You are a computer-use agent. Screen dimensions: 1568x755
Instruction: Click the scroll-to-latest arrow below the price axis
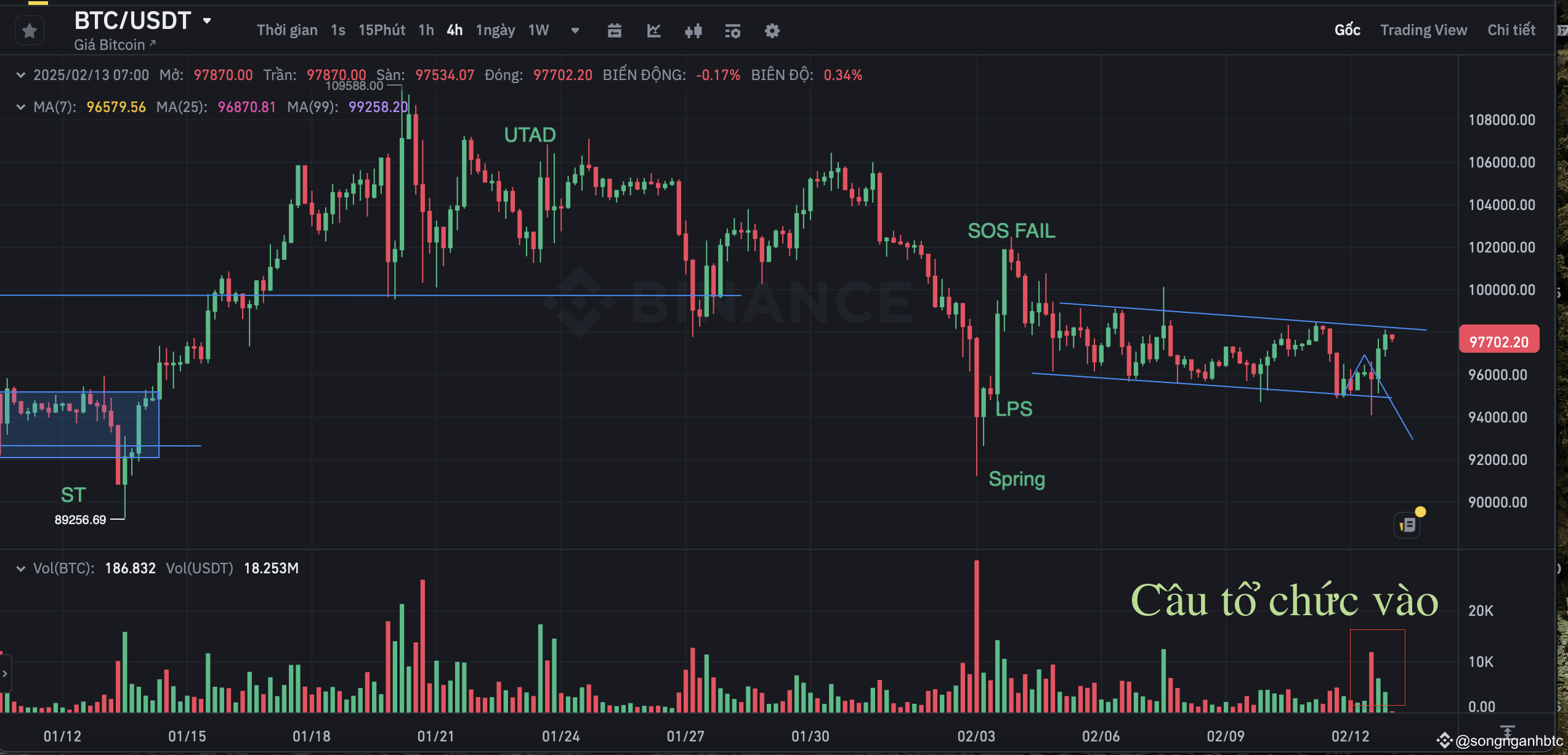click(1507, 732)
